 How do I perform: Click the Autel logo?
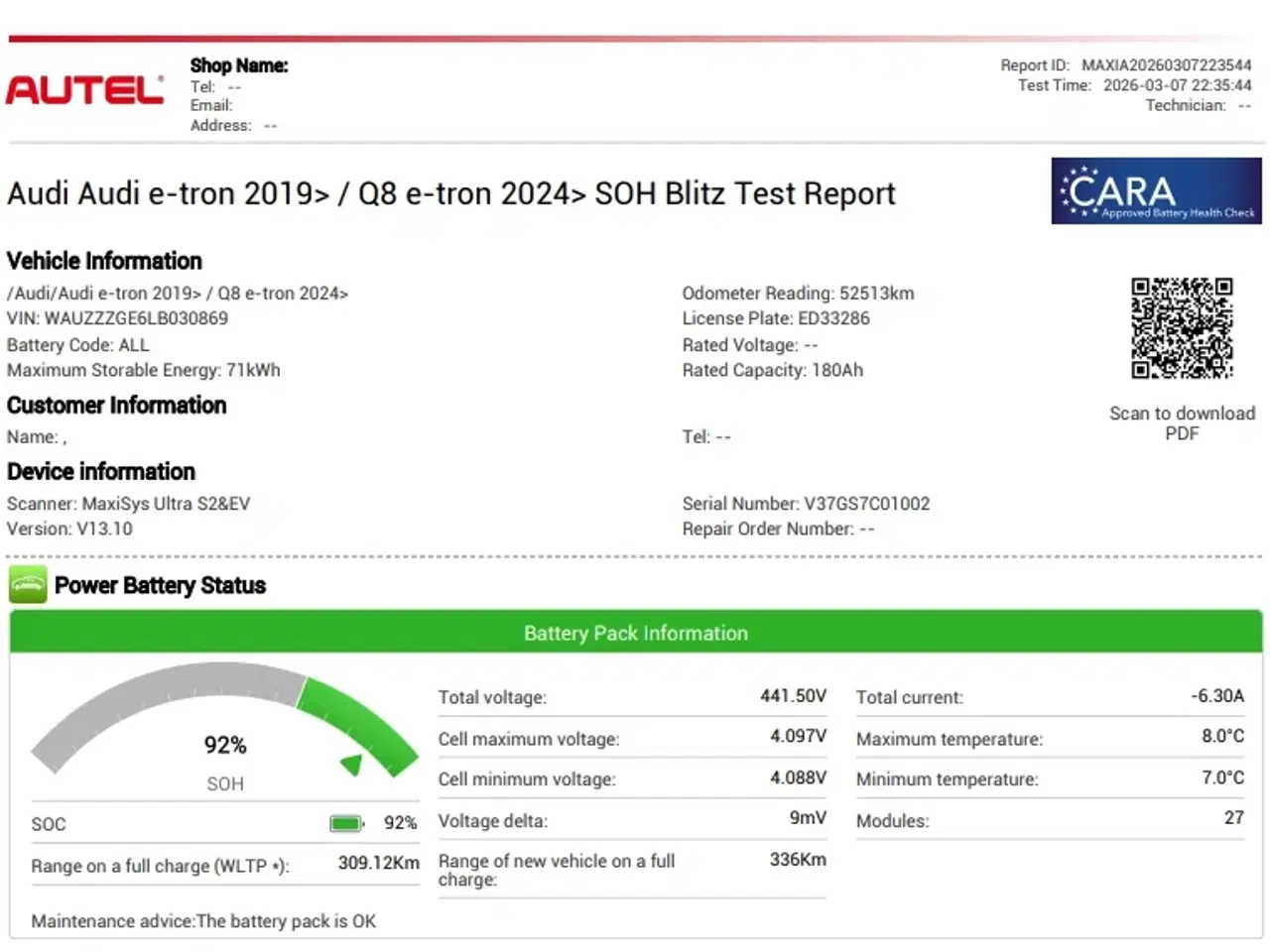(84, 90)
